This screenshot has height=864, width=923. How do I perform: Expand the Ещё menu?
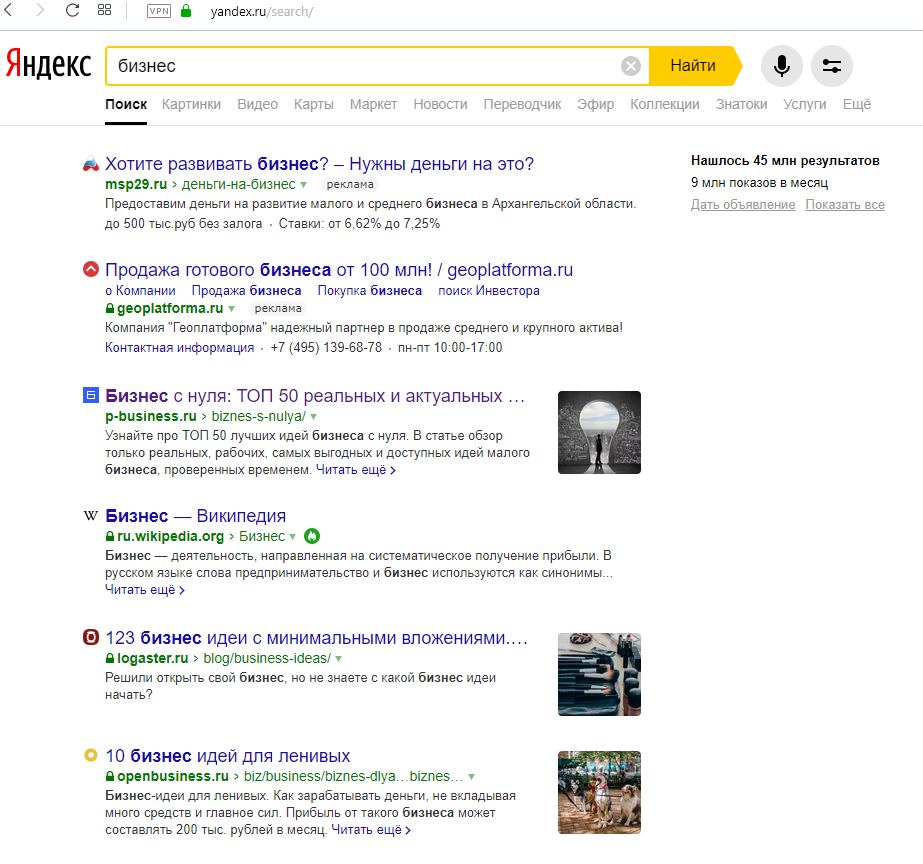pos(856,104)
